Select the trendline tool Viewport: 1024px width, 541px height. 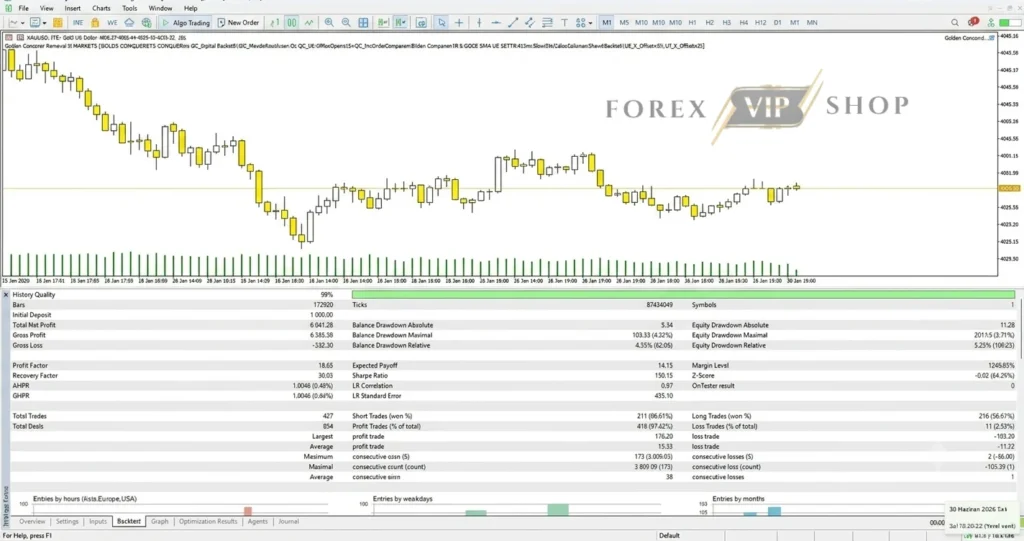tap(513, 23)
